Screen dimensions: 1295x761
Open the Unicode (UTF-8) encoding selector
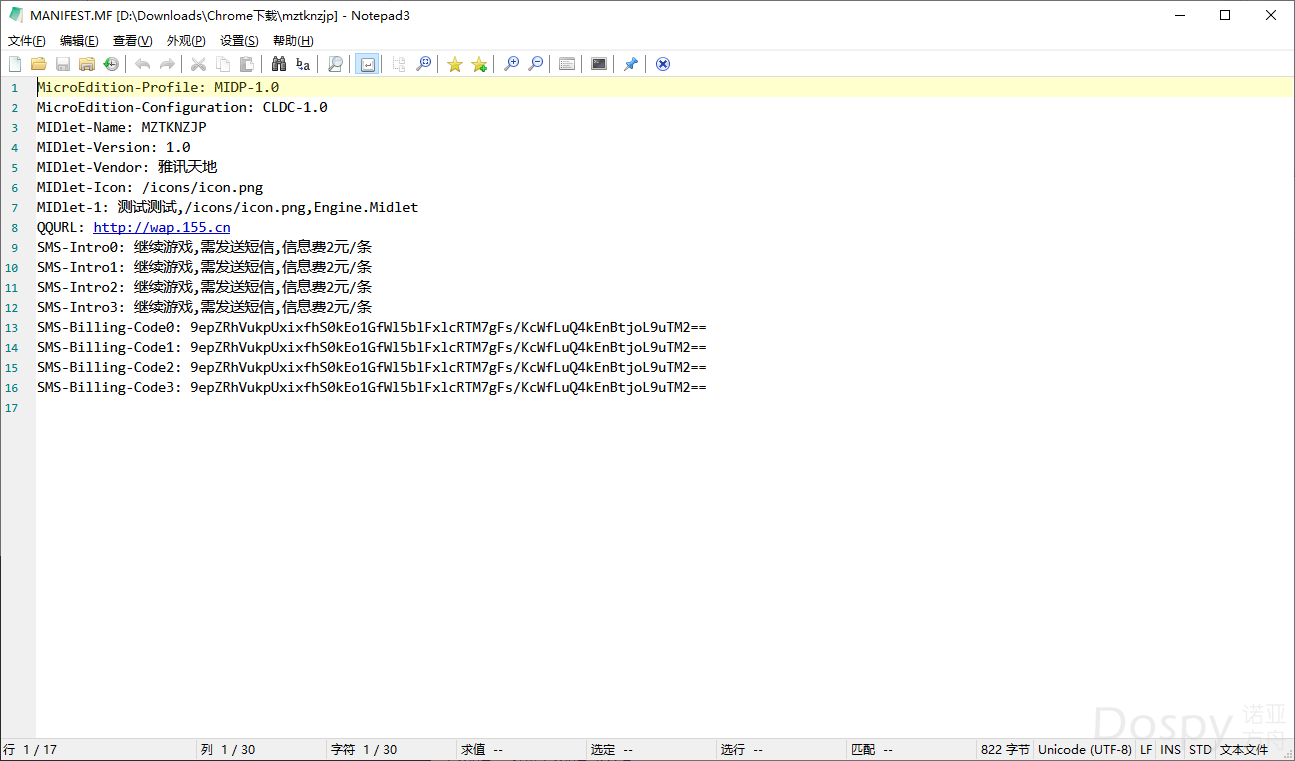click(1085, 749)
